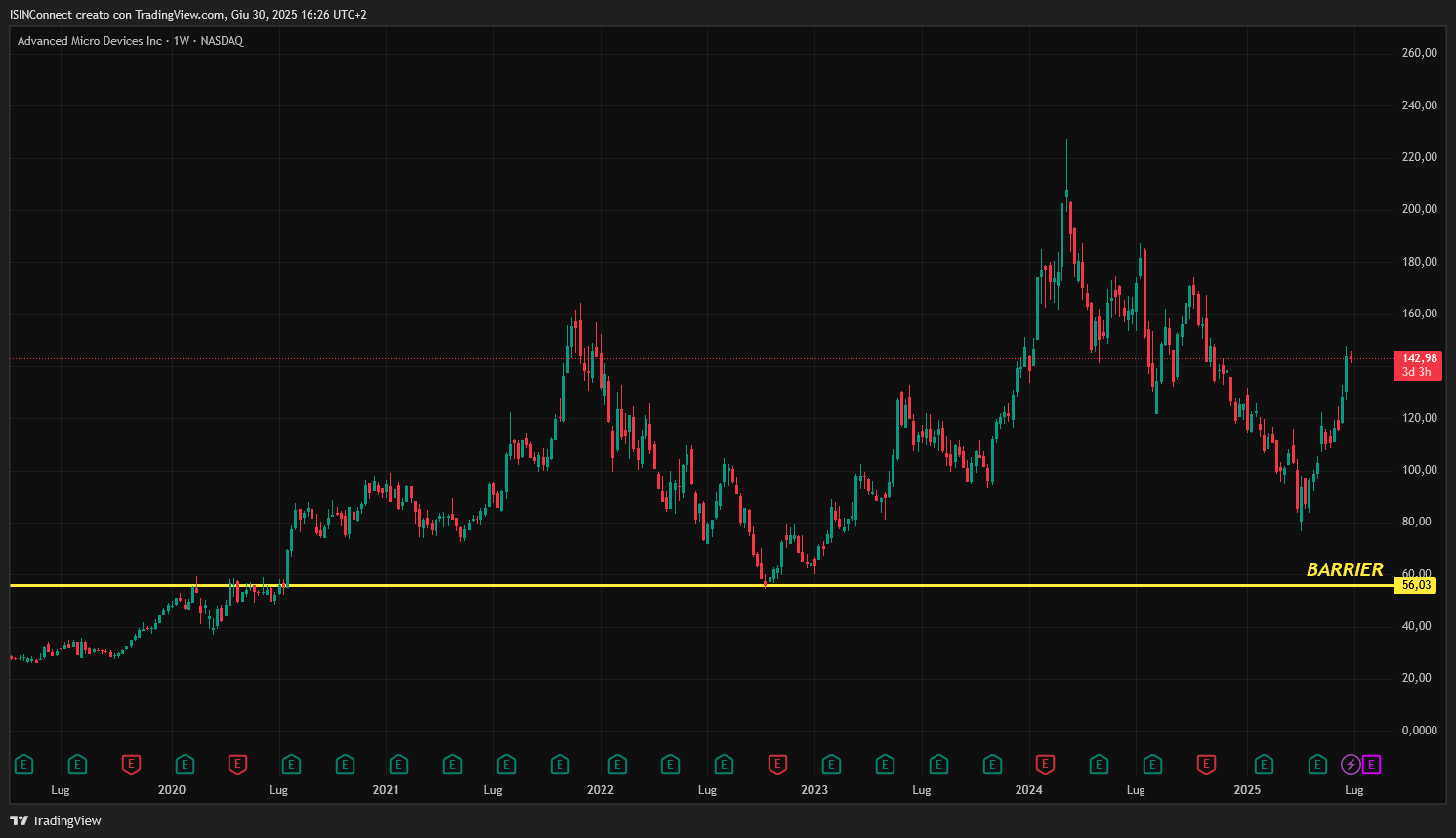Click the 200,00 price axis label
The width and height of the screenshot is (1456, 838).
pyautogui.click(x=1419, y=209)
